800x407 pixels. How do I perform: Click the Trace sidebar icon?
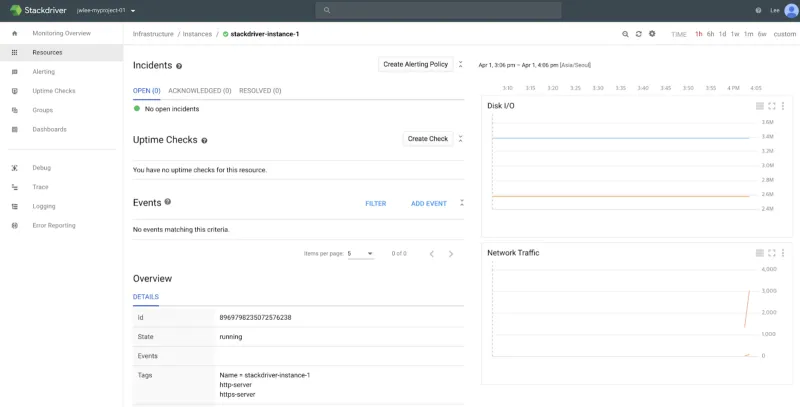point(14,187)
